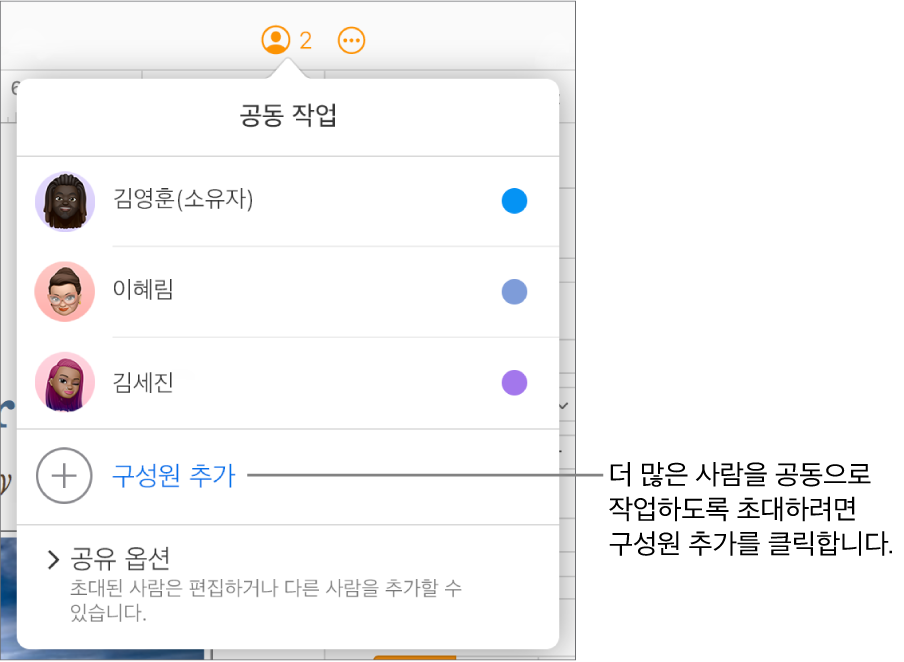The image size is (904, 662).
Task: Click 김영훈's memoji avatar
Action: point(64,200)
